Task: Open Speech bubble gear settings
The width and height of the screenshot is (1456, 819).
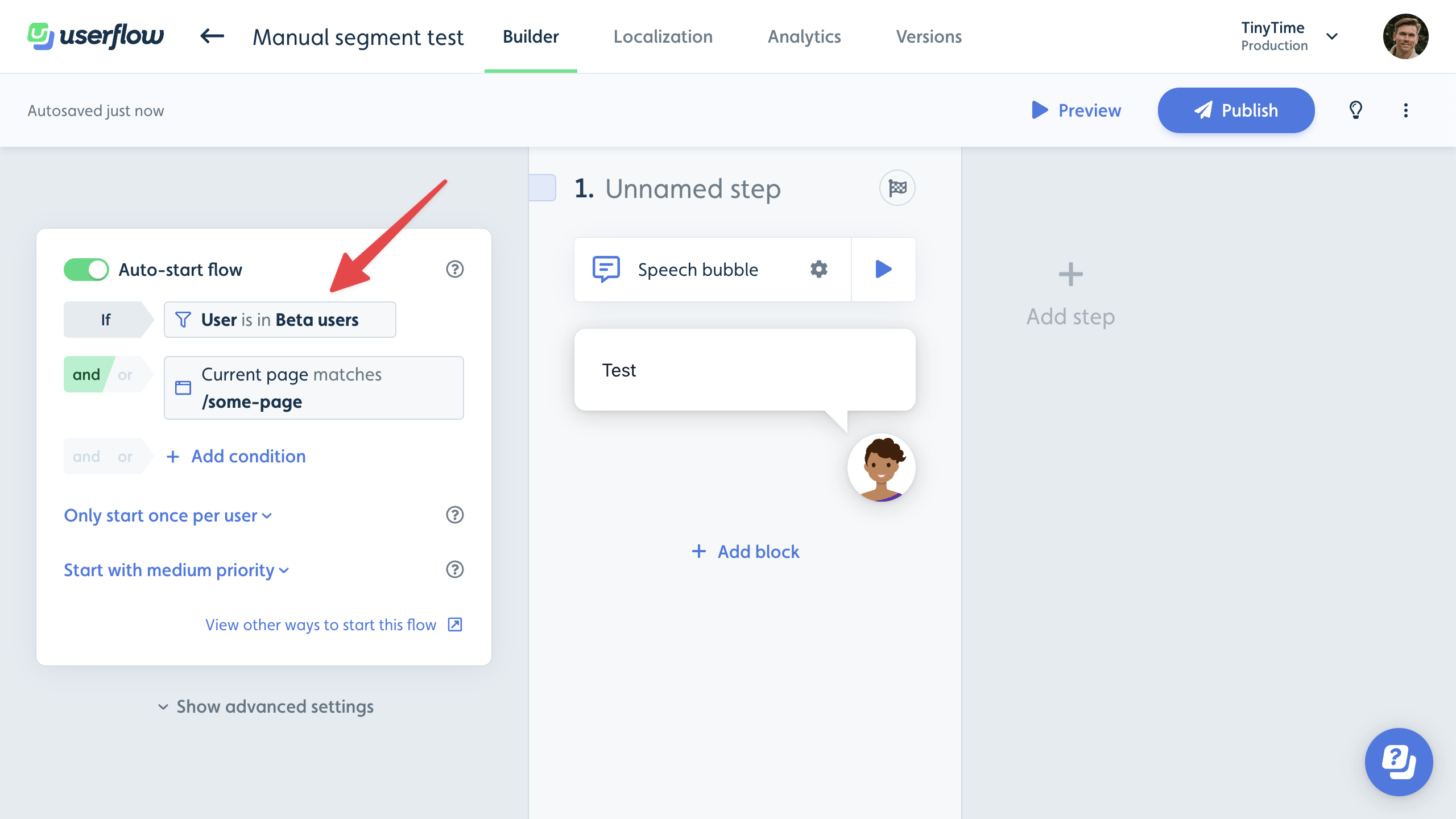Action: click(819, 269)
